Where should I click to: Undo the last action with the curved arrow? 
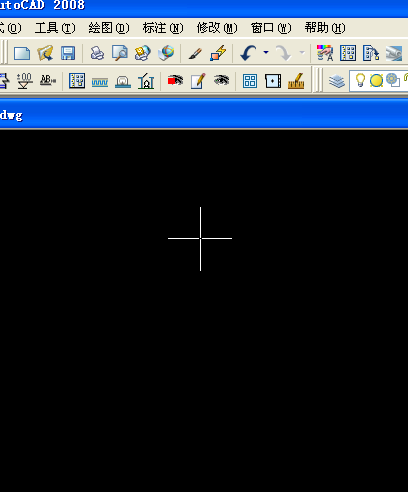coord(248,53)
